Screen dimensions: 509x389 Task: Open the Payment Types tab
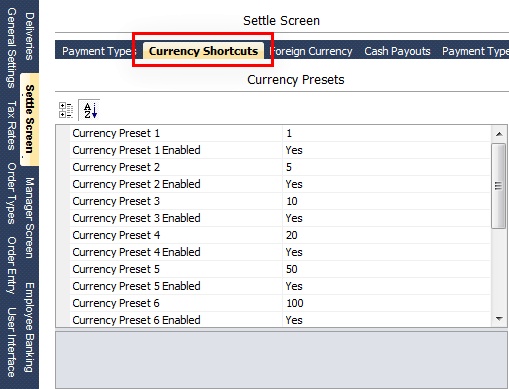pyautogui.click(x=99, y=51)
